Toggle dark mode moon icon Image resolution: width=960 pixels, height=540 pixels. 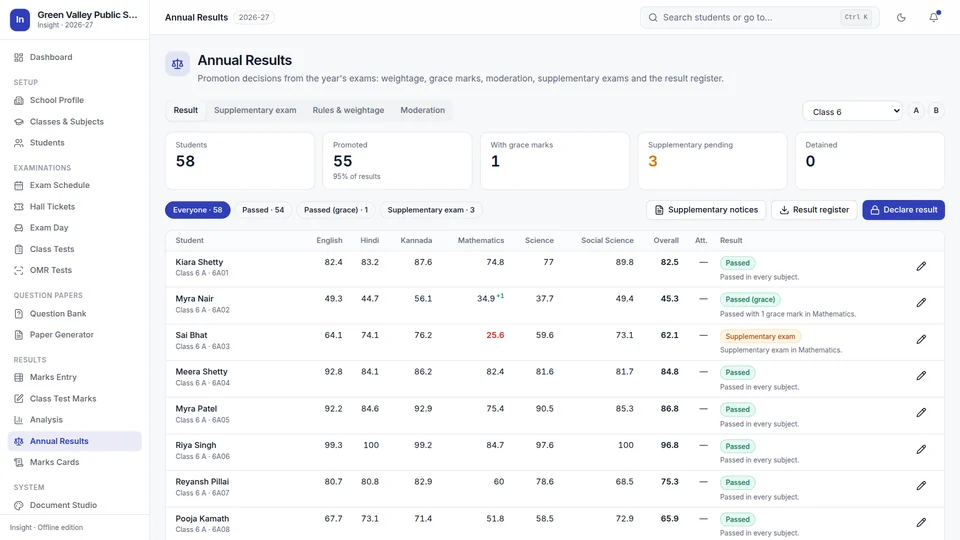(x=901, y=18)
